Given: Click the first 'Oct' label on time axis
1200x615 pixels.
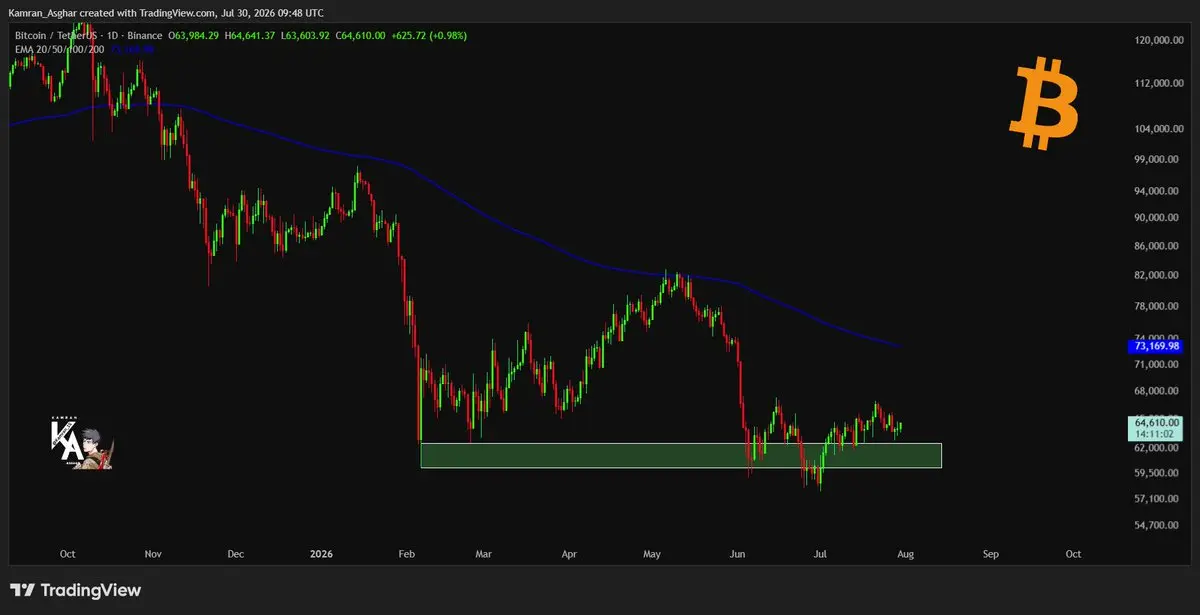Looking at the screenshot, I should pyautogui.click(x=67, y=553).
